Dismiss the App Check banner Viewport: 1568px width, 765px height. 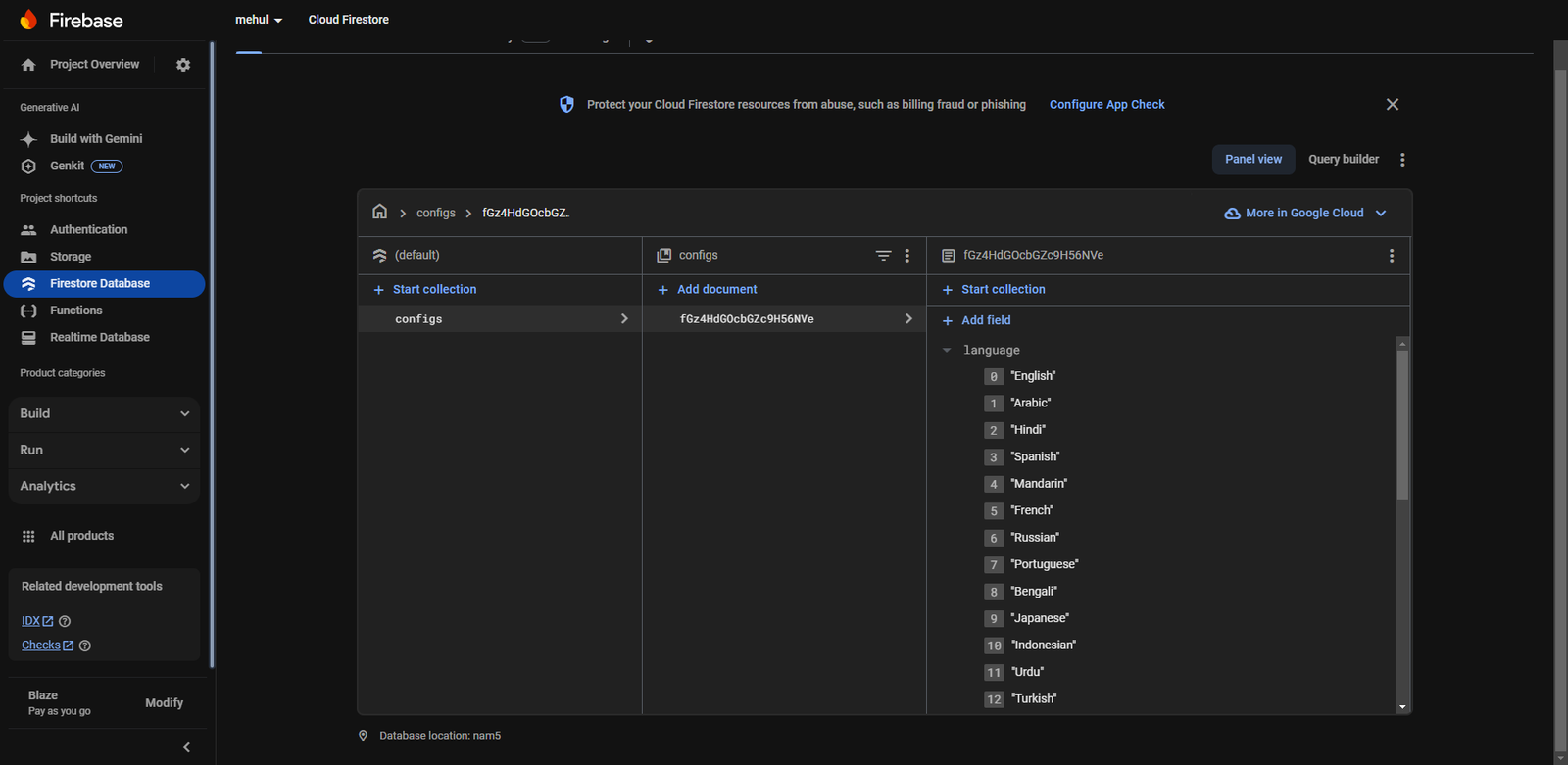pyautogui.click(x=1392, y=104)
